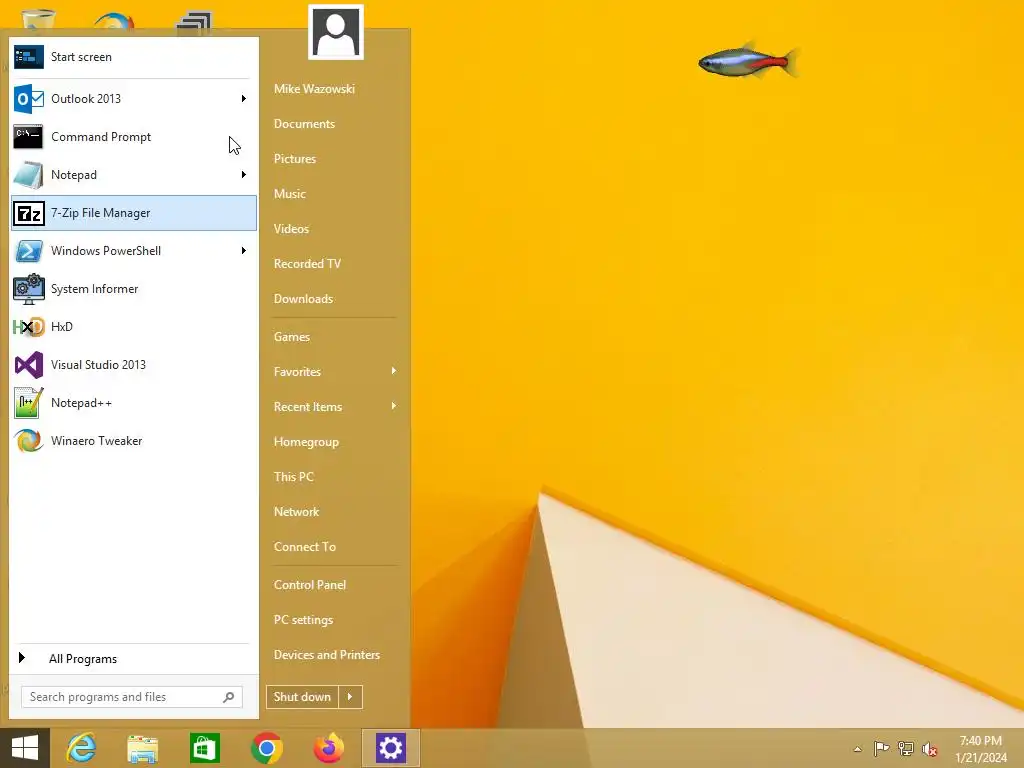Launch Visual Studio 2013 icon
Image resolution: width=1024 pixels, height=768 pixels.
coord(29,365)
